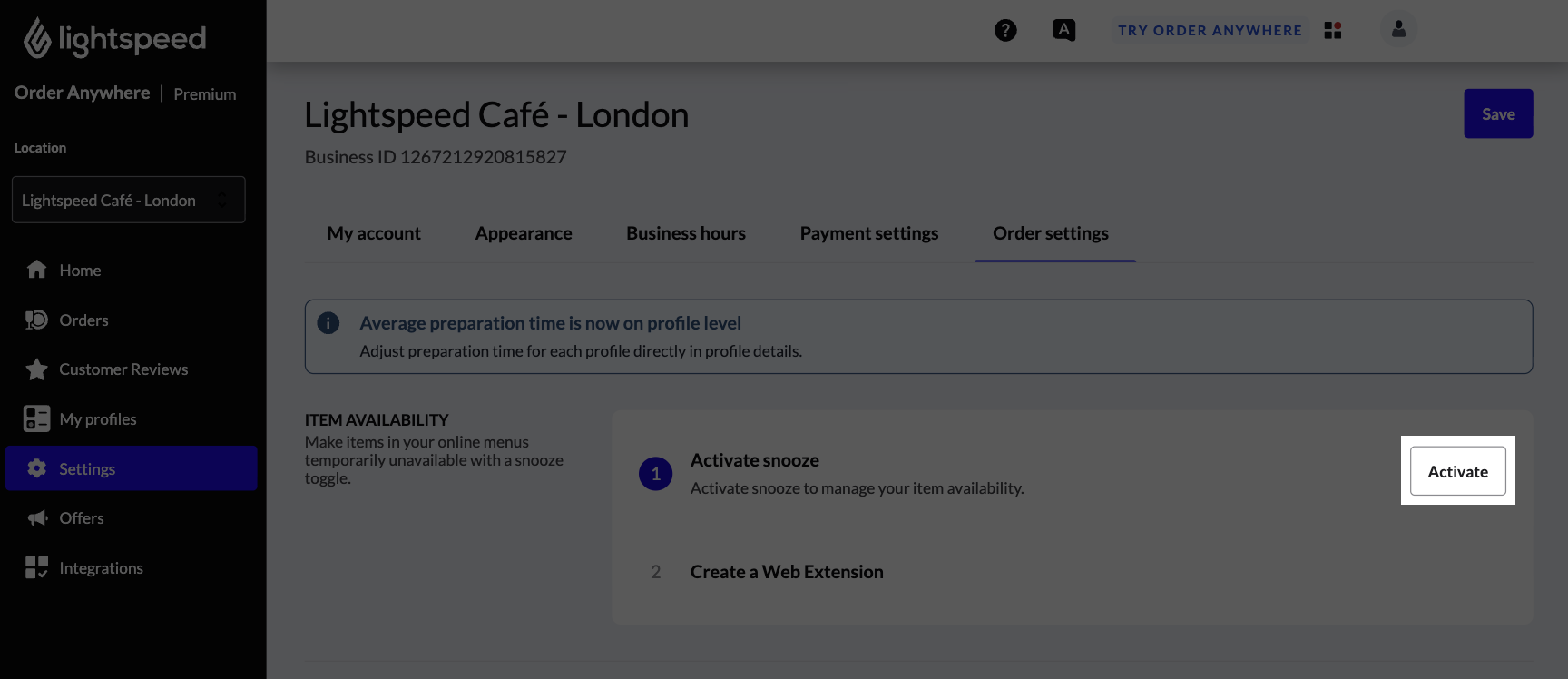Screen dimensions: 1568x679
Task: Select the Settings gear in the sidebar
Action: [87, 468]
